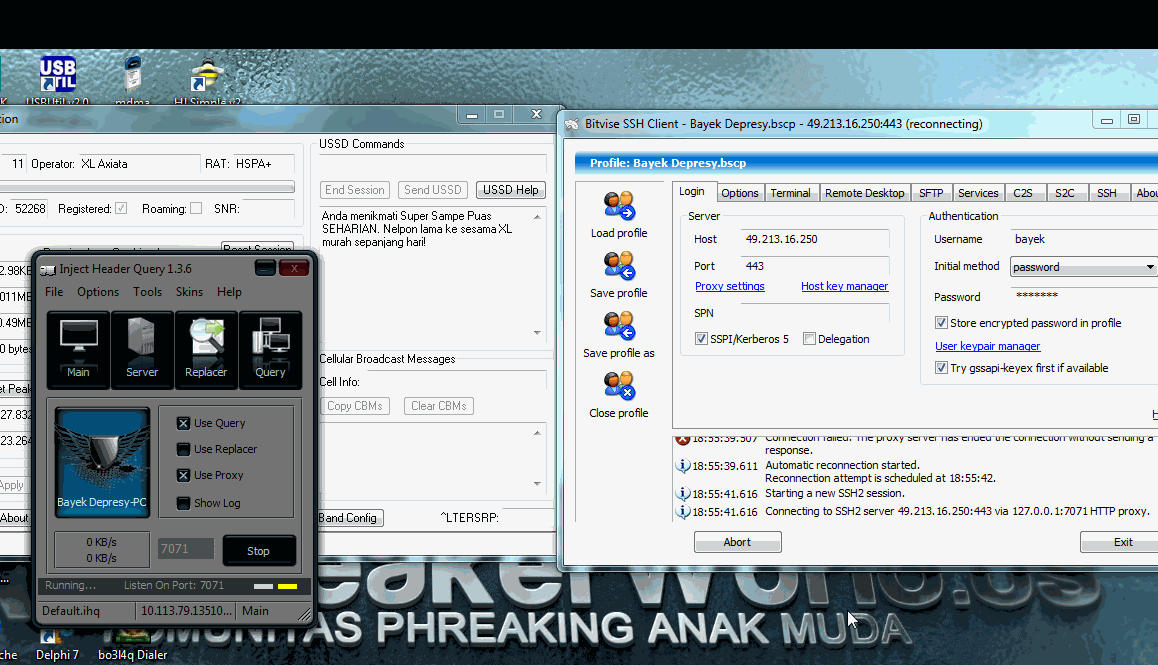Click Close profile icon in Bitvise
Screen dimensions: 1158x665
click(x=619, y=386)
